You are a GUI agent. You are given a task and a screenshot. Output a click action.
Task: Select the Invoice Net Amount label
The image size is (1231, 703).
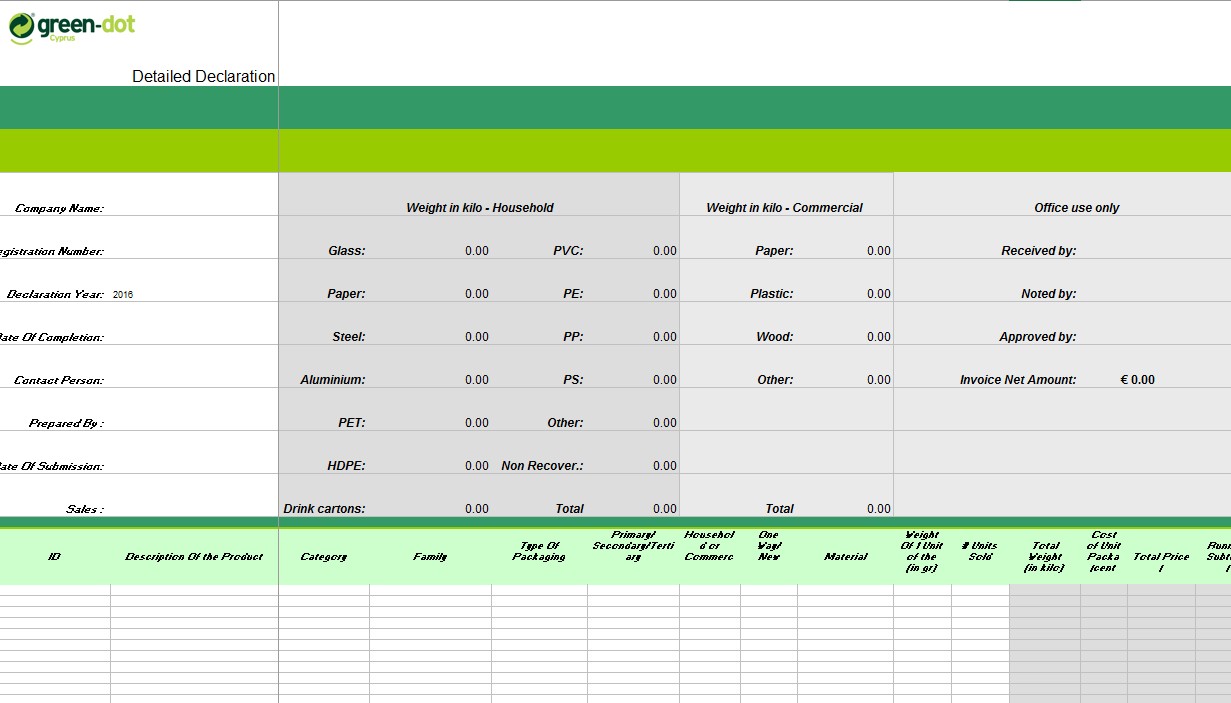coord(1018,380)
